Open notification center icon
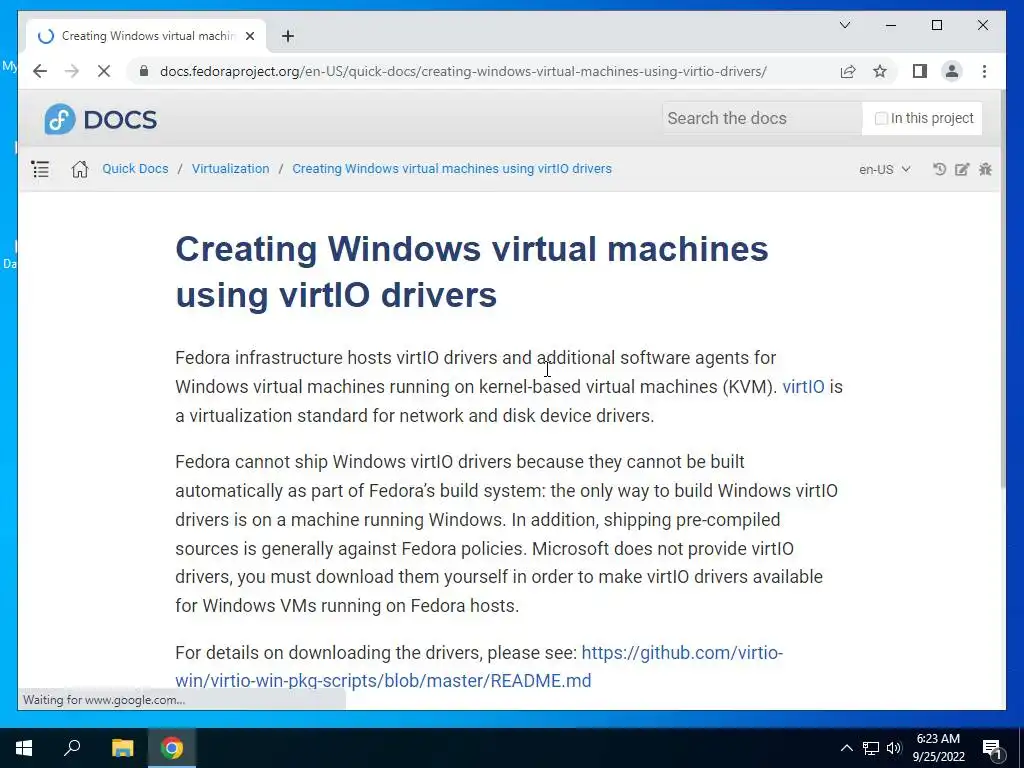This screenshot has height=768, width=1024. pyautogui.click(x=993, y=748)
